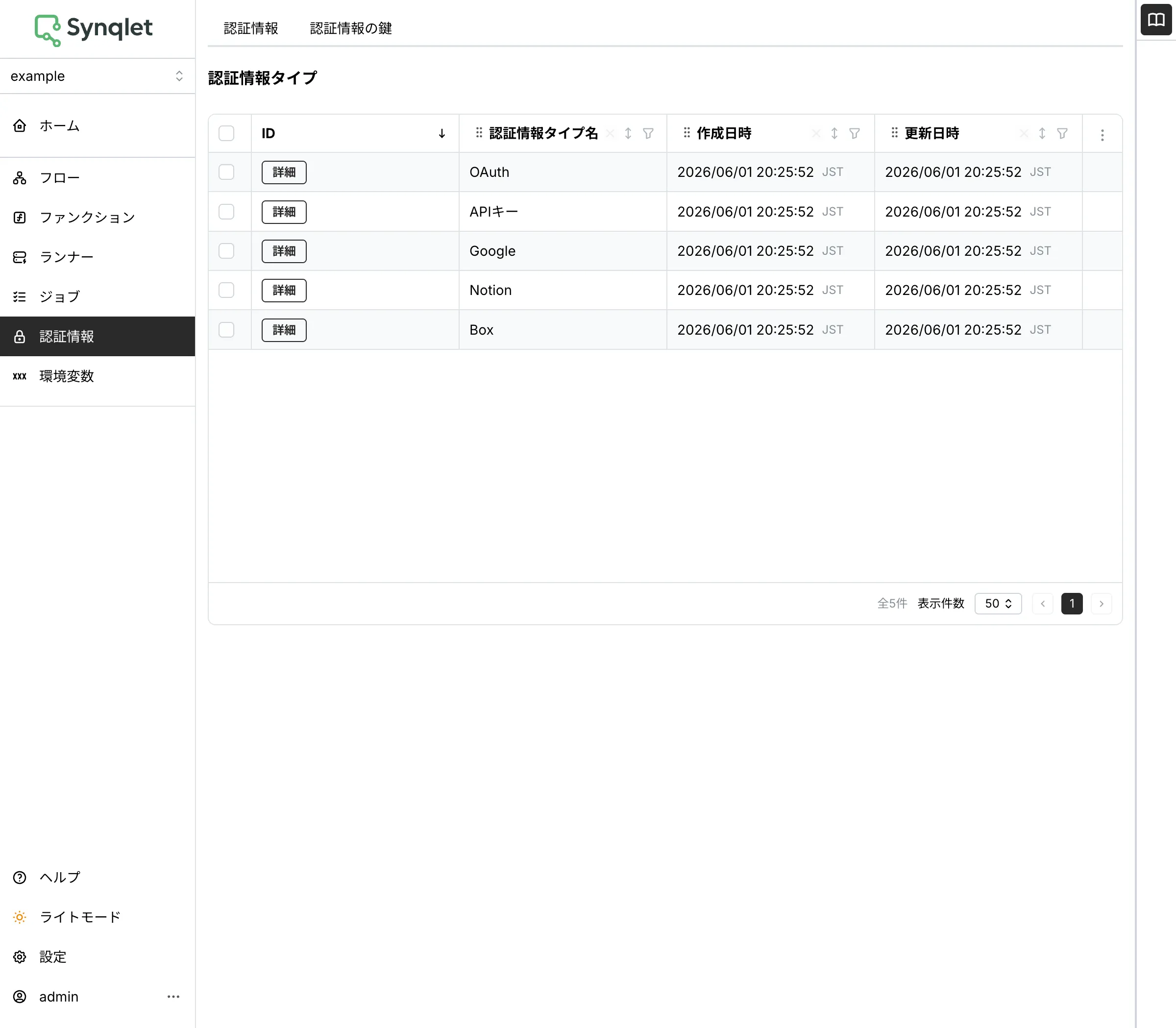Click 詳細 button for OAuth row
The height and width of the screenshot is (1028, 1176).
tap(284, 172)
